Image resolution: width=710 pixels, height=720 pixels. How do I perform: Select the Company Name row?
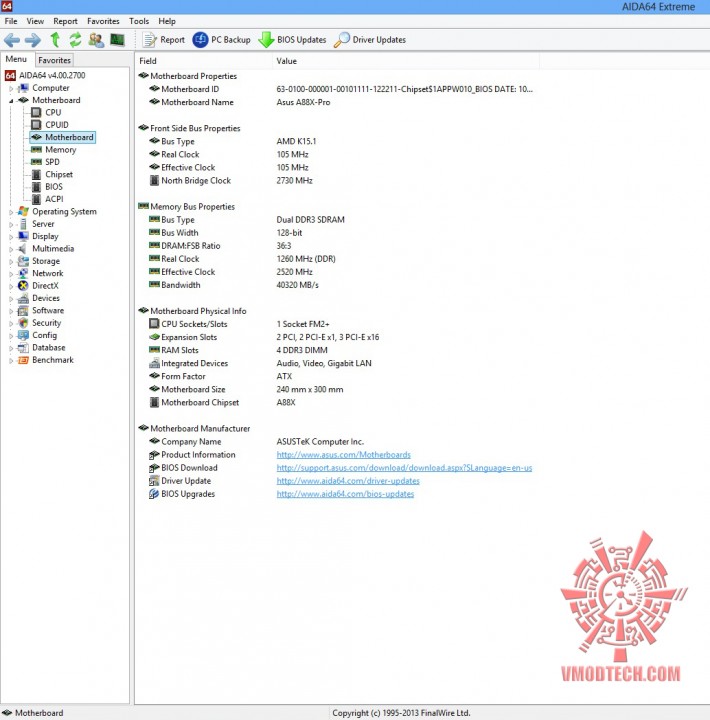pyautogui.click(x=338, y=442)
